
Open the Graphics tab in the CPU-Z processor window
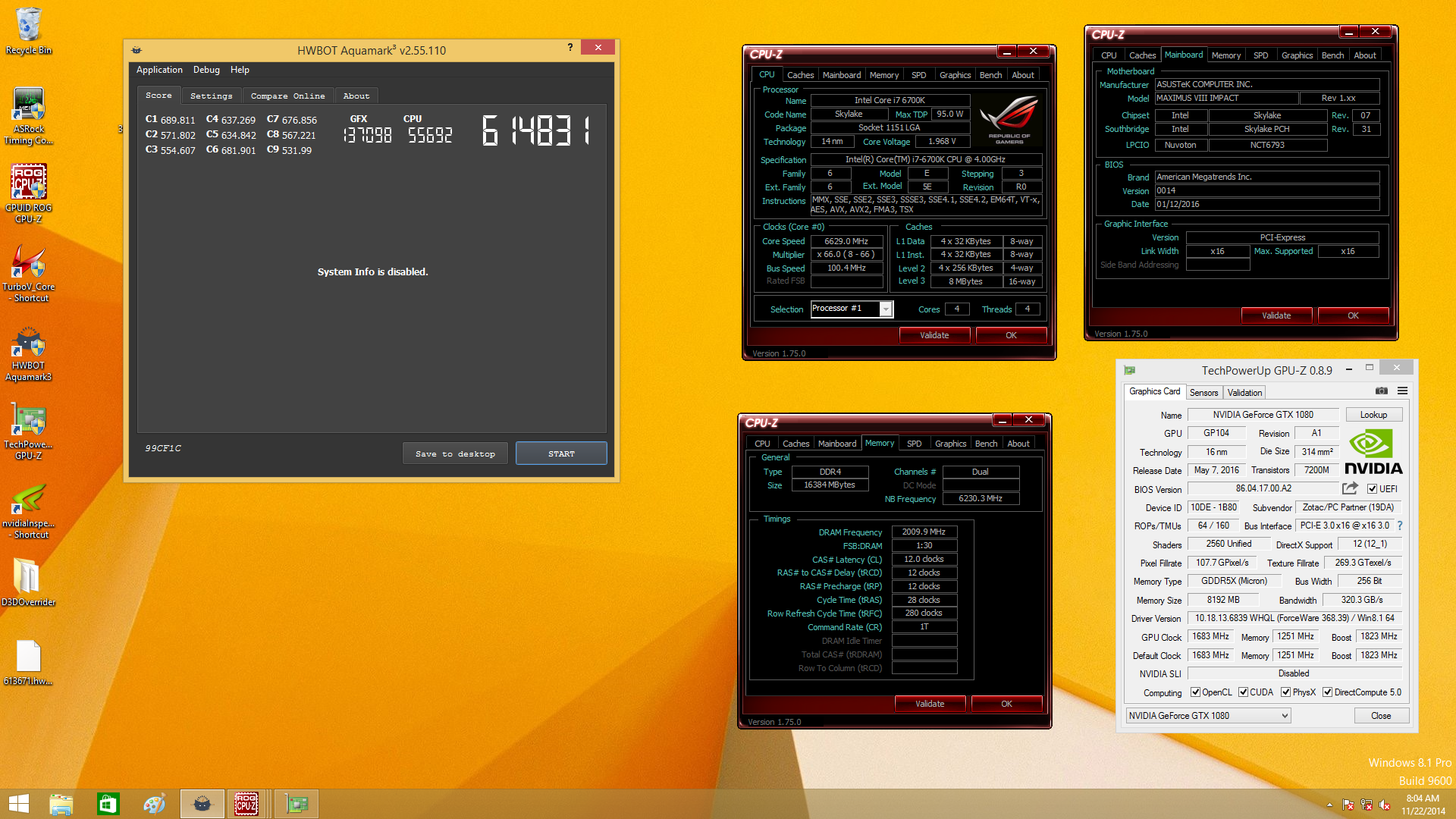pos(955,75)
